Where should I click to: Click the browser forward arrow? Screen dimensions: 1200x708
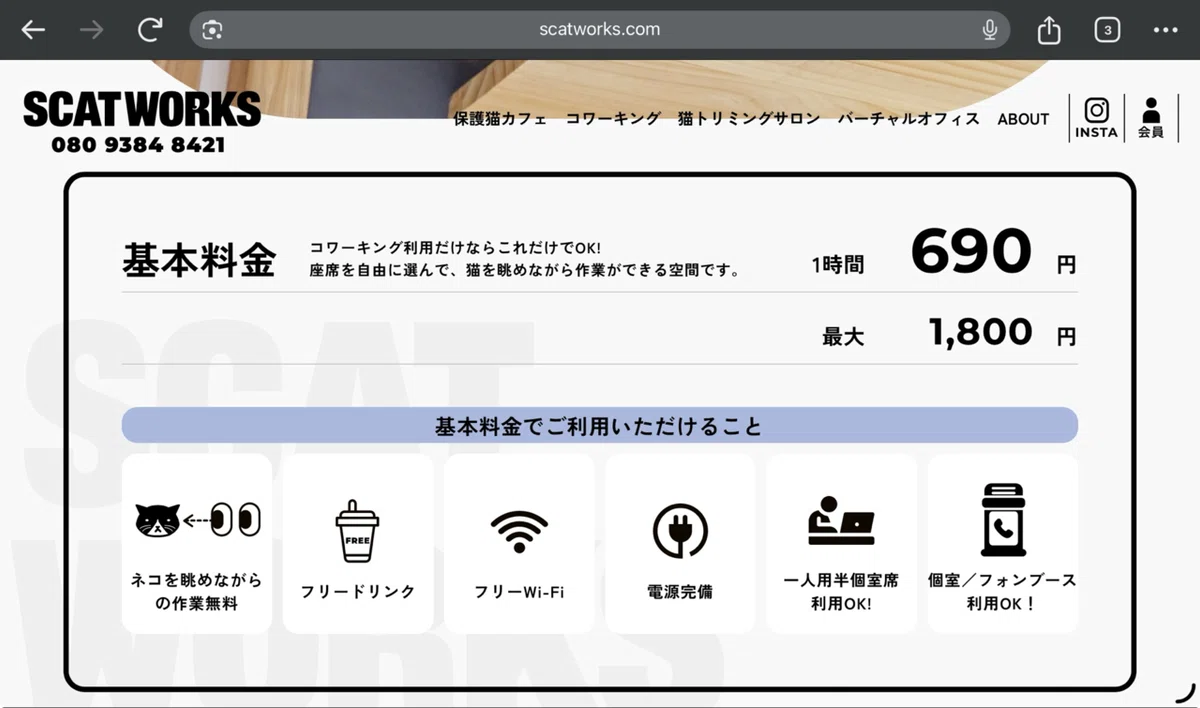click(91, 30)
